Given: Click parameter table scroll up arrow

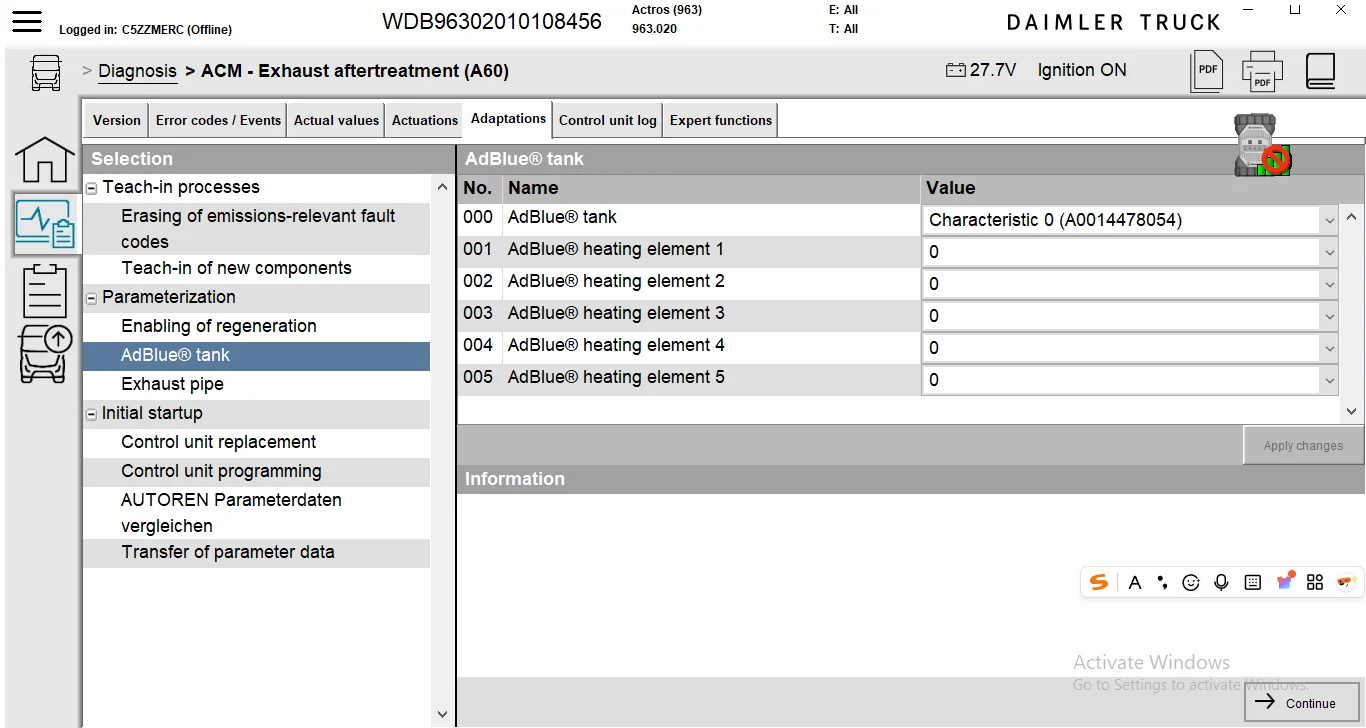Looking at the screenshot, I should coord(1352,216).
